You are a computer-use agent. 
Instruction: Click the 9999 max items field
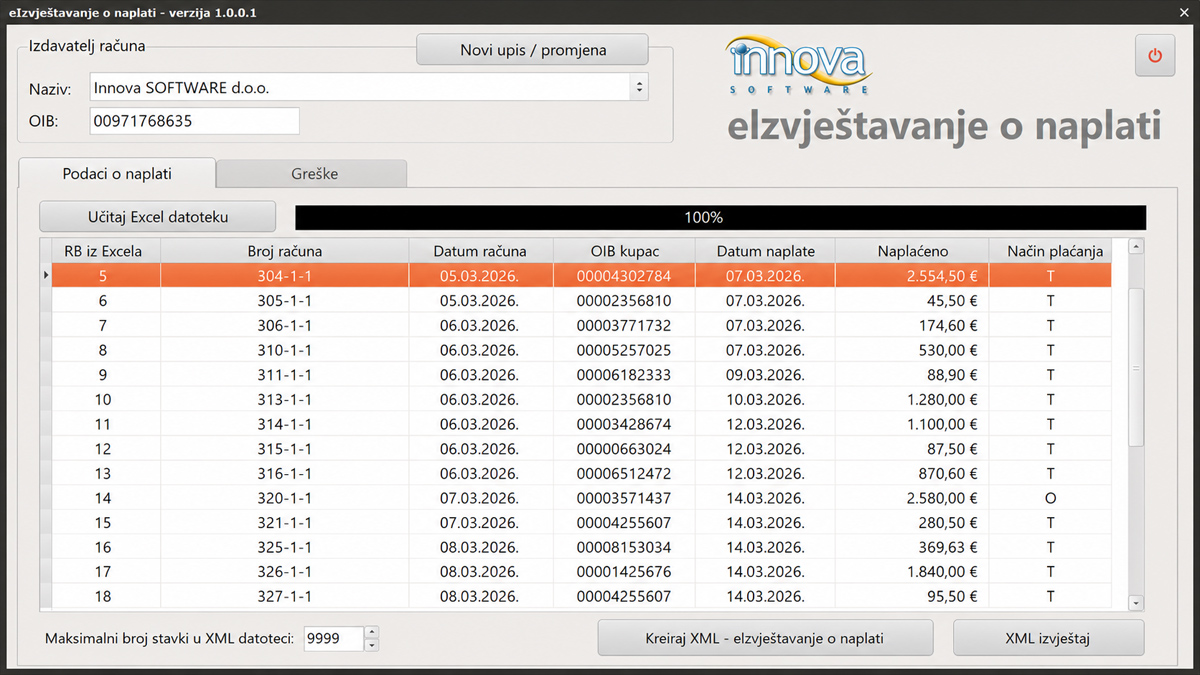pos(333,638)
